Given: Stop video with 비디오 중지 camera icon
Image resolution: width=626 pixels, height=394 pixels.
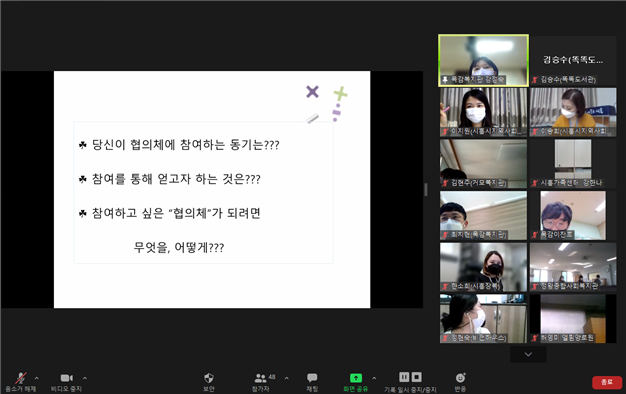Looking at the screenshot, I should [x=66, y=378].
